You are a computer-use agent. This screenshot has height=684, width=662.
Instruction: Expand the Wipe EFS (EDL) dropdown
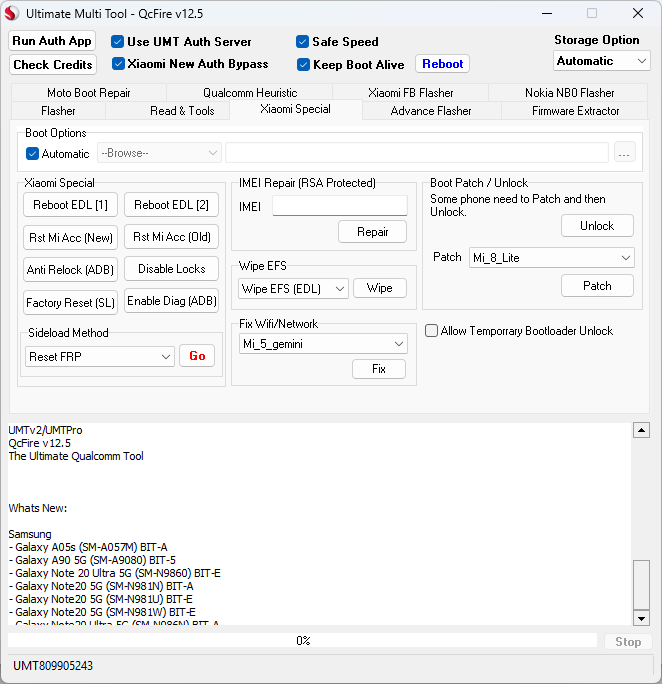(x=293, y=289)
